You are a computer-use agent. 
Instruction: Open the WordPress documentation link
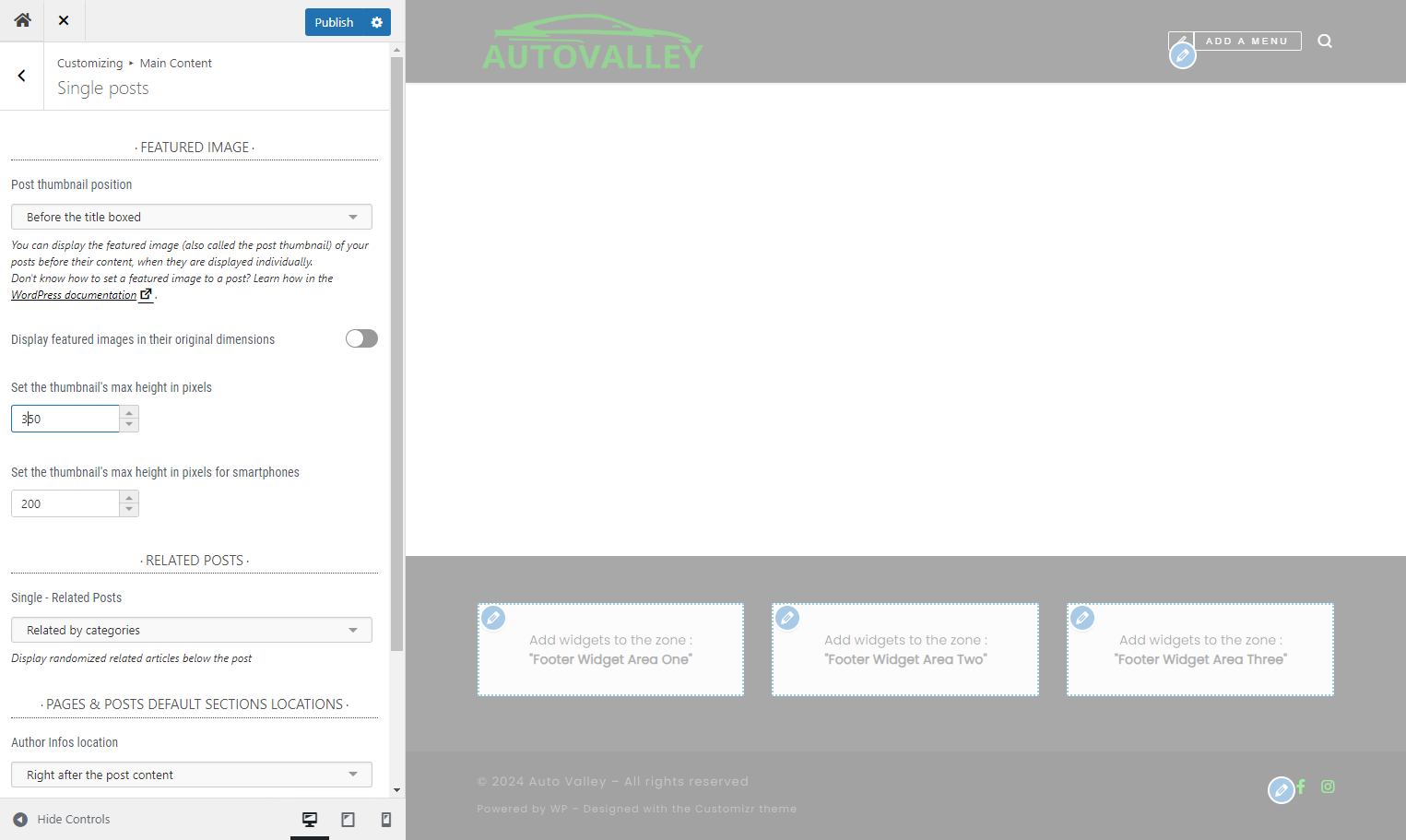74,295
